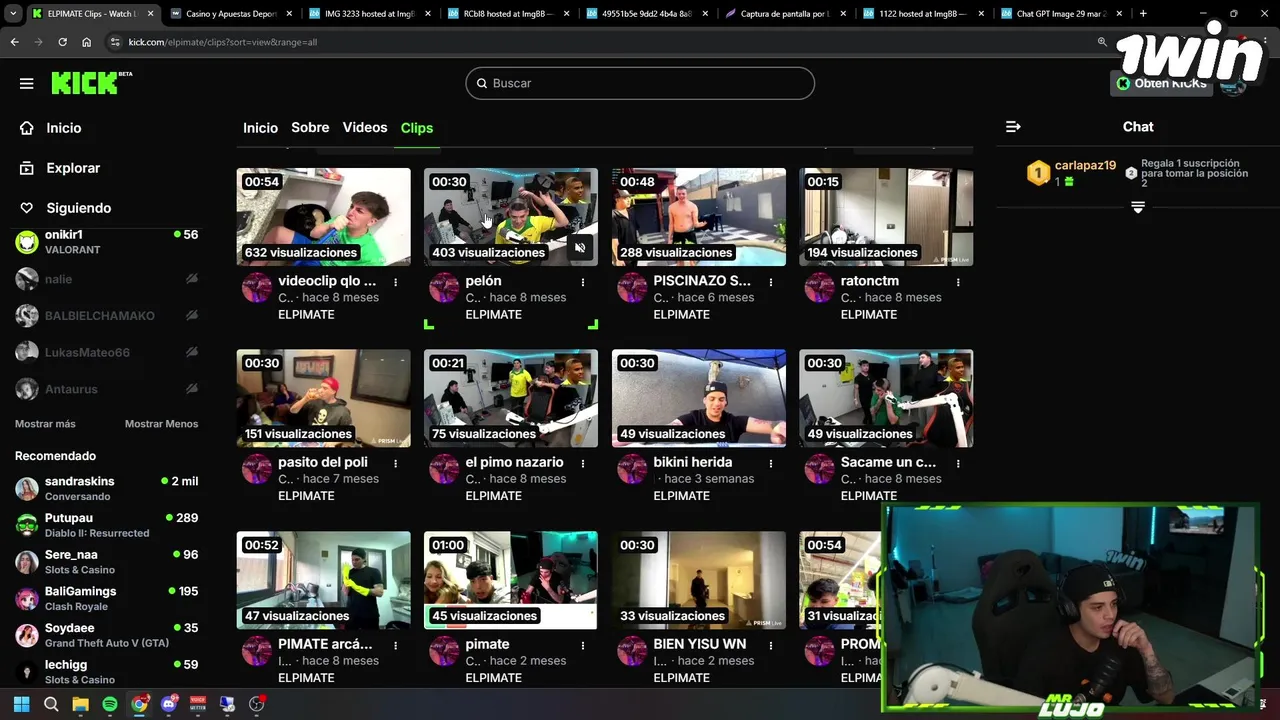Click browser back arrow

[x=14, y=42]
